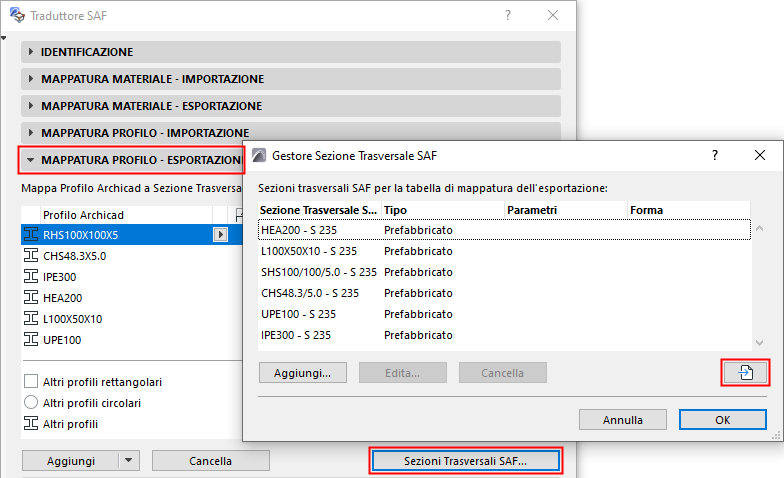Expand MAPPATURA MATERIALE - ESPORTAZIONE panel
Viewport: 784px width, 478px height.
click(x=290, y=106)
